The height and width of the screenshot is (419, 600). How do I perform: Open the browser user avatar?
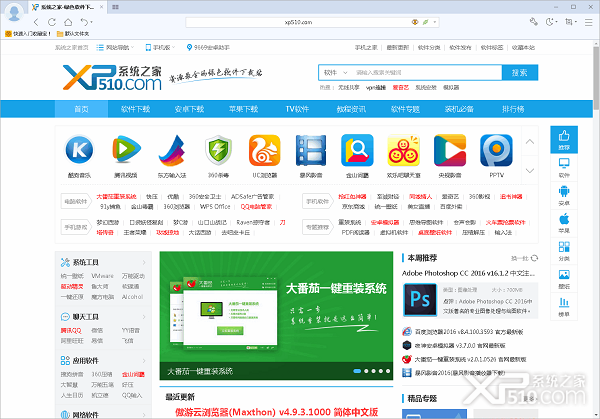click(14, 12)
